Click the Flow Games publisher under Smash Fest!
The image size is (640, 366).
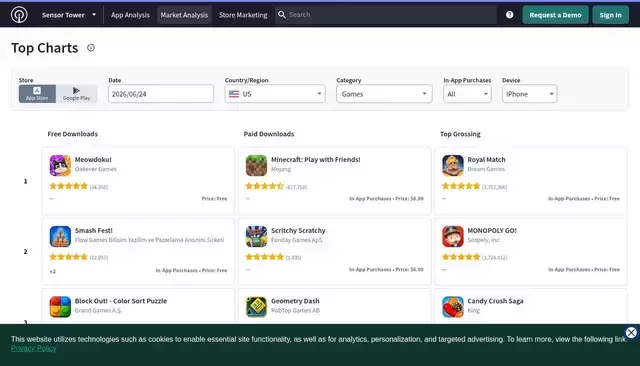pyautogui.click(x=149, y=240)
